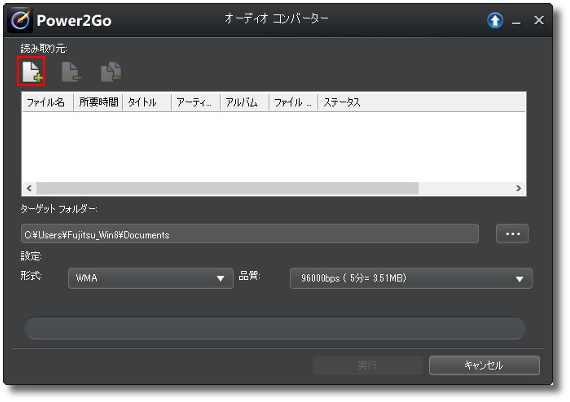
Task: Click the キャンセル button
Action: 484,365
